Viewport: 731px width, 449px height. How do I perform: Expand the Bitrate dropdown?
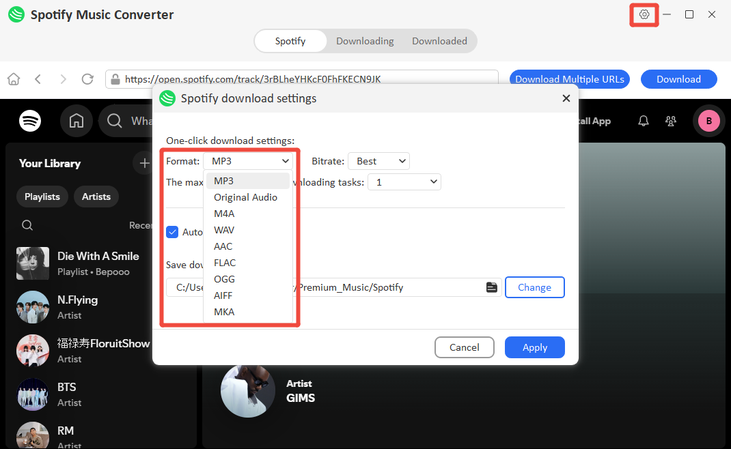(380, 161)
